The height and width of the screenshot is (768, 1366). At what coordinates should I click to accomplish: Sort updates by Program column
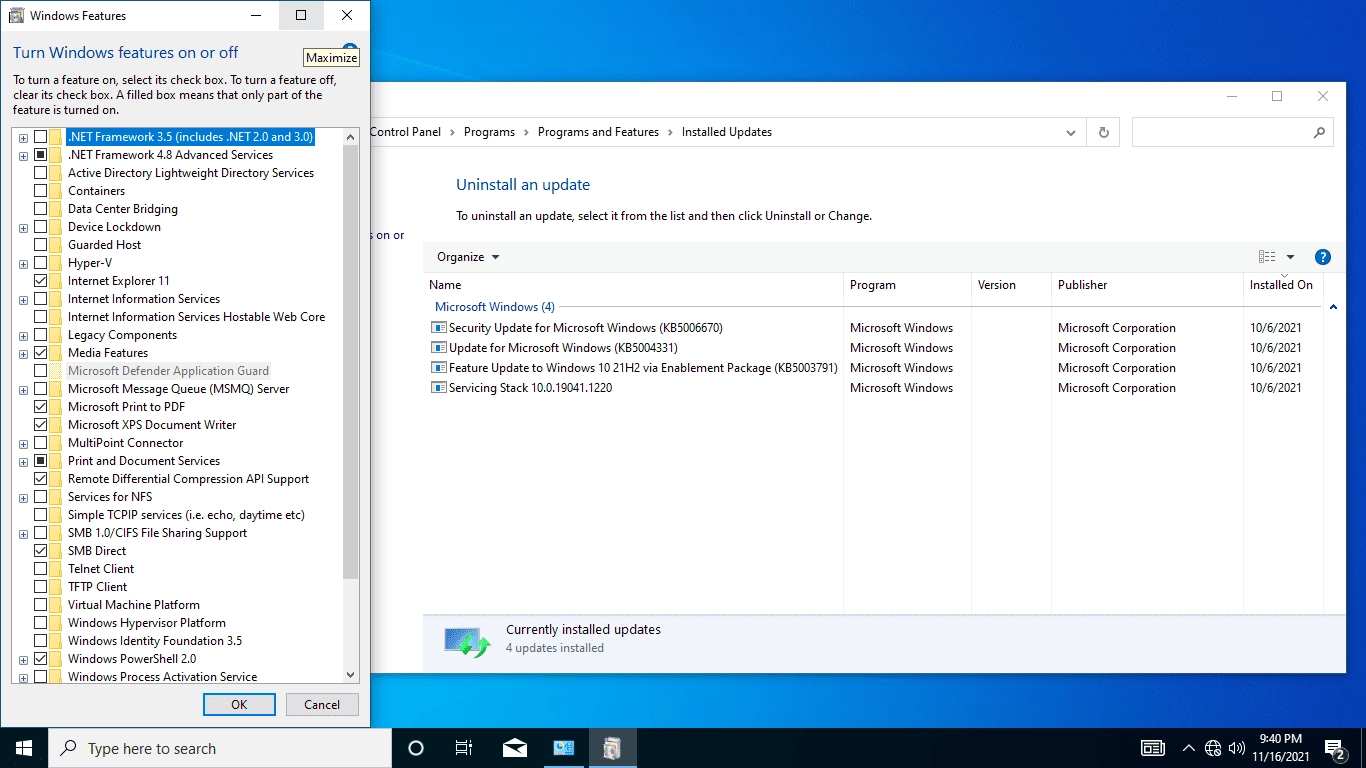[x=907, y=285]
